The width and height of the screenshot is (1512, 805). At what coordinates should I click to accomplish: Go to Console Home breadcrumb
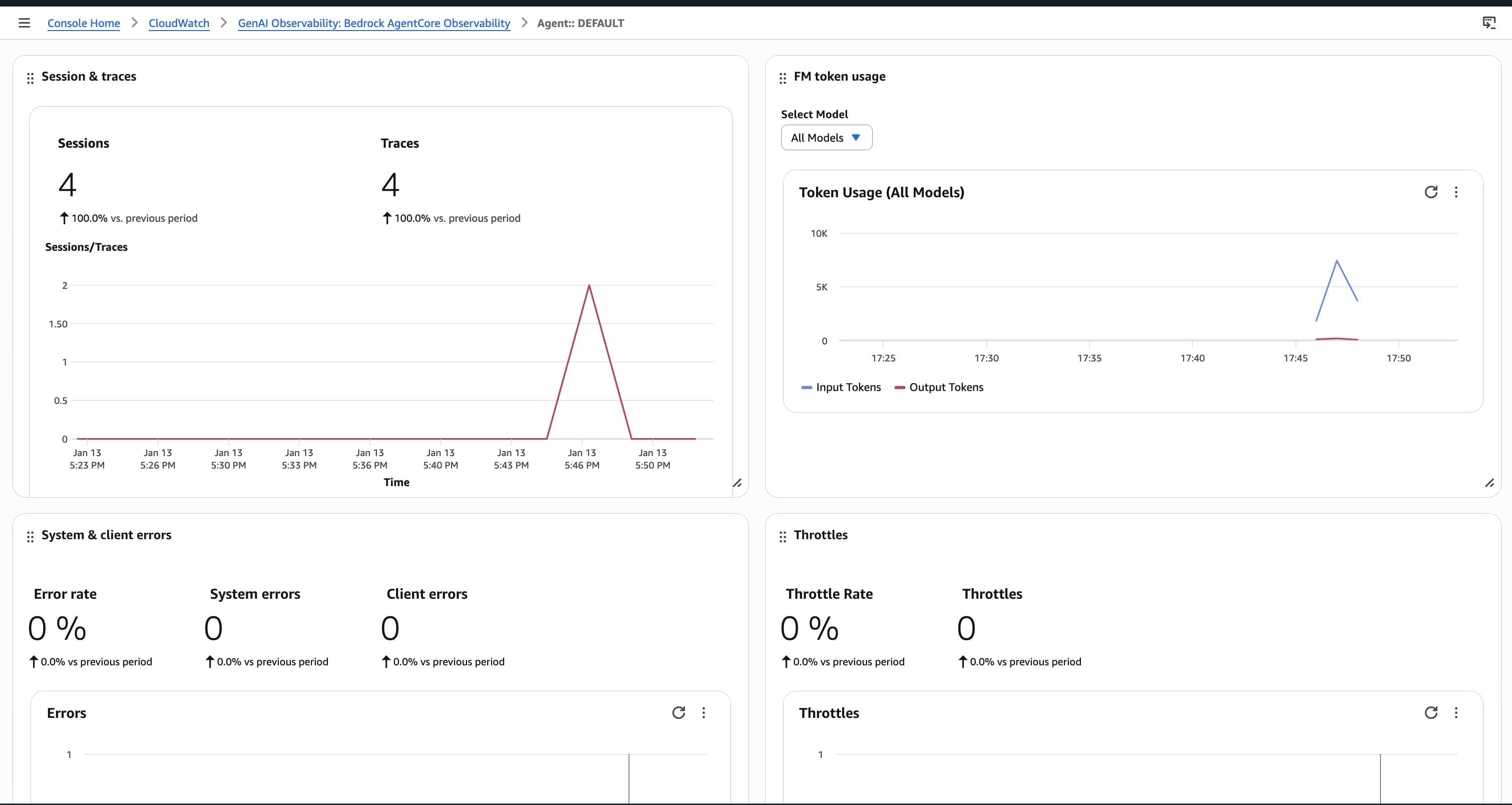click(x=83, y=23)
